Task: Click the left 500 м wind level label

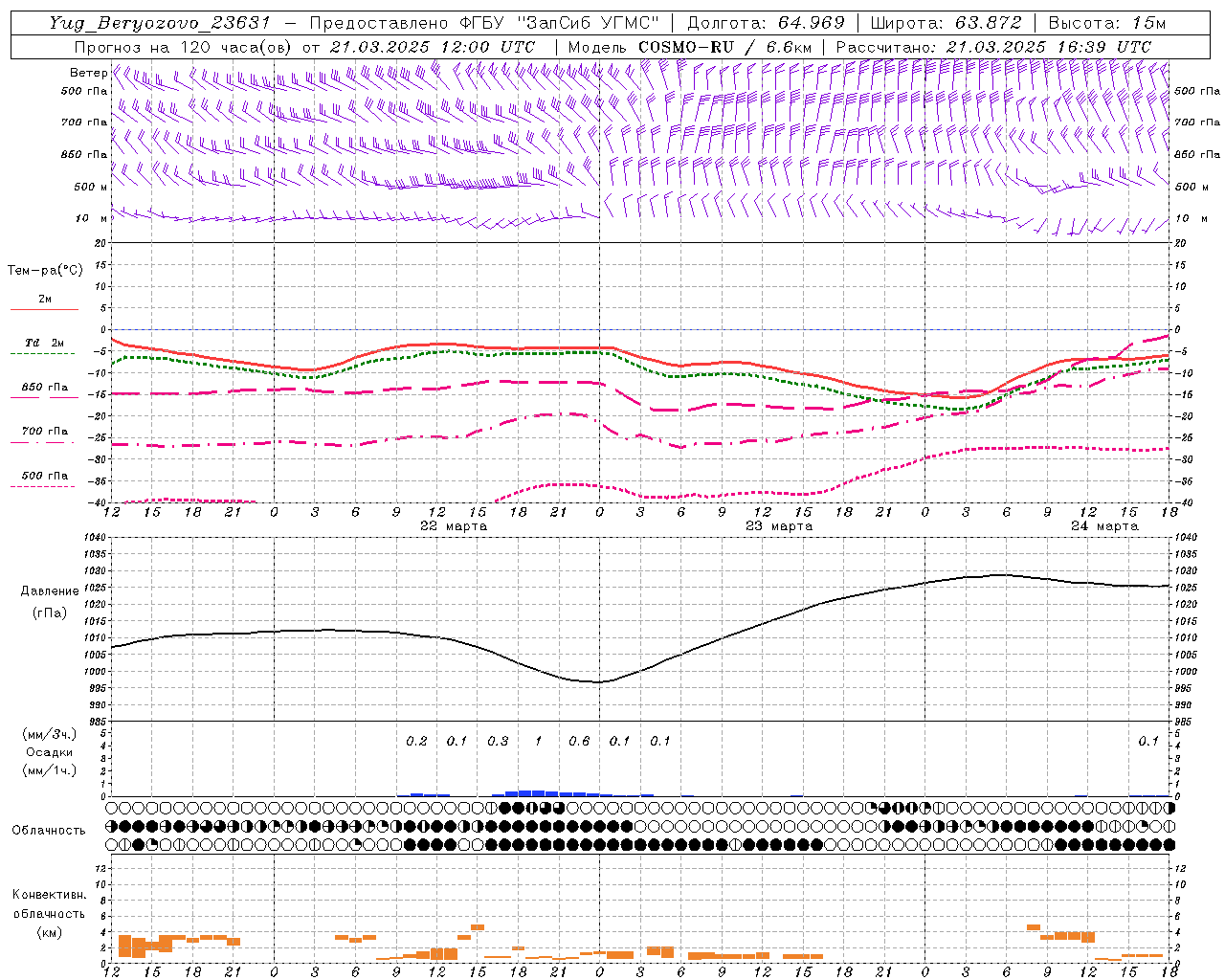Action: [x=91, y=187]
